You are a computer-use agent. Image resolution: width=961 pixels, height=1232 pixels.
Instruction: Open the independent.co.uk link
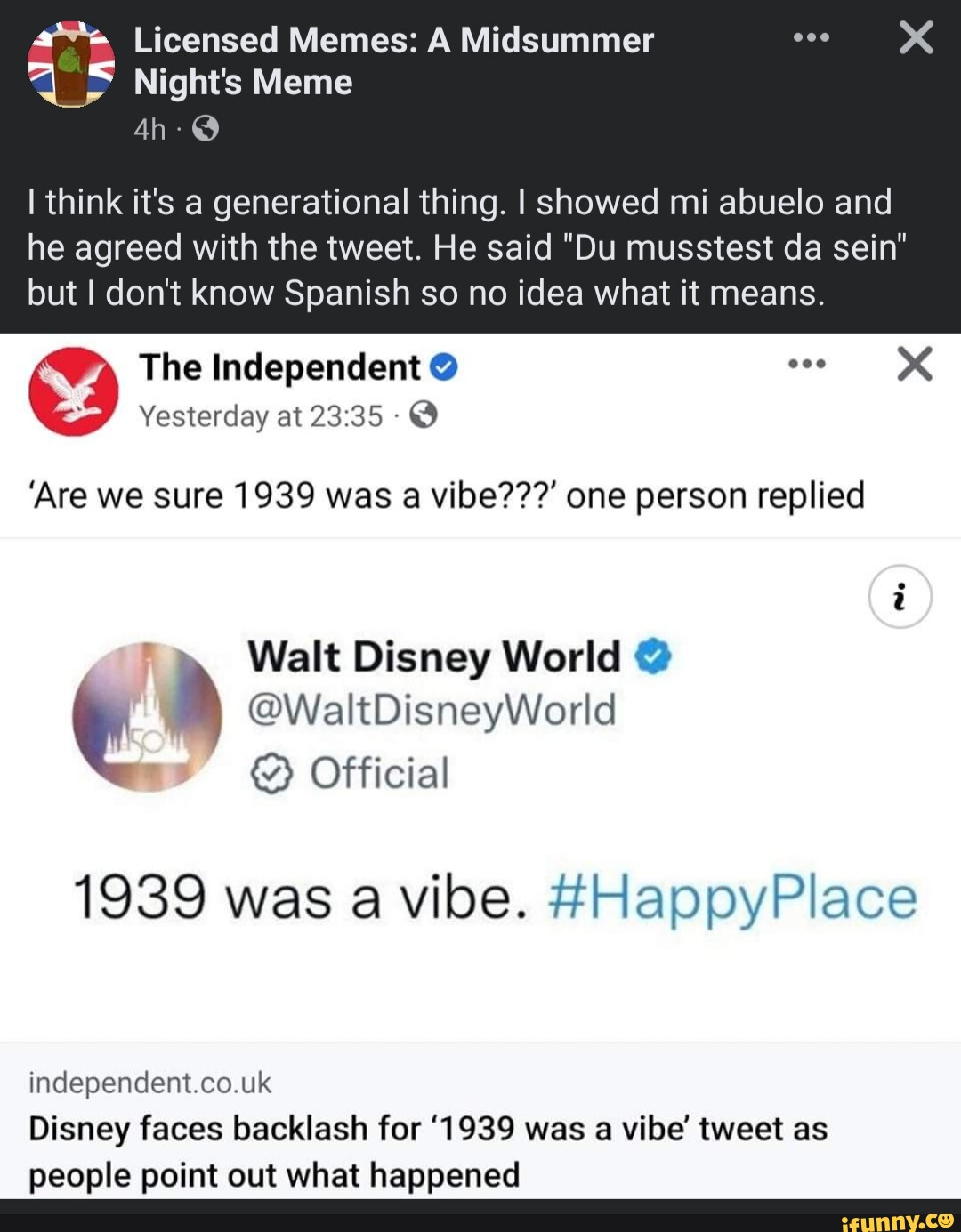click(x=149, y=1084)
